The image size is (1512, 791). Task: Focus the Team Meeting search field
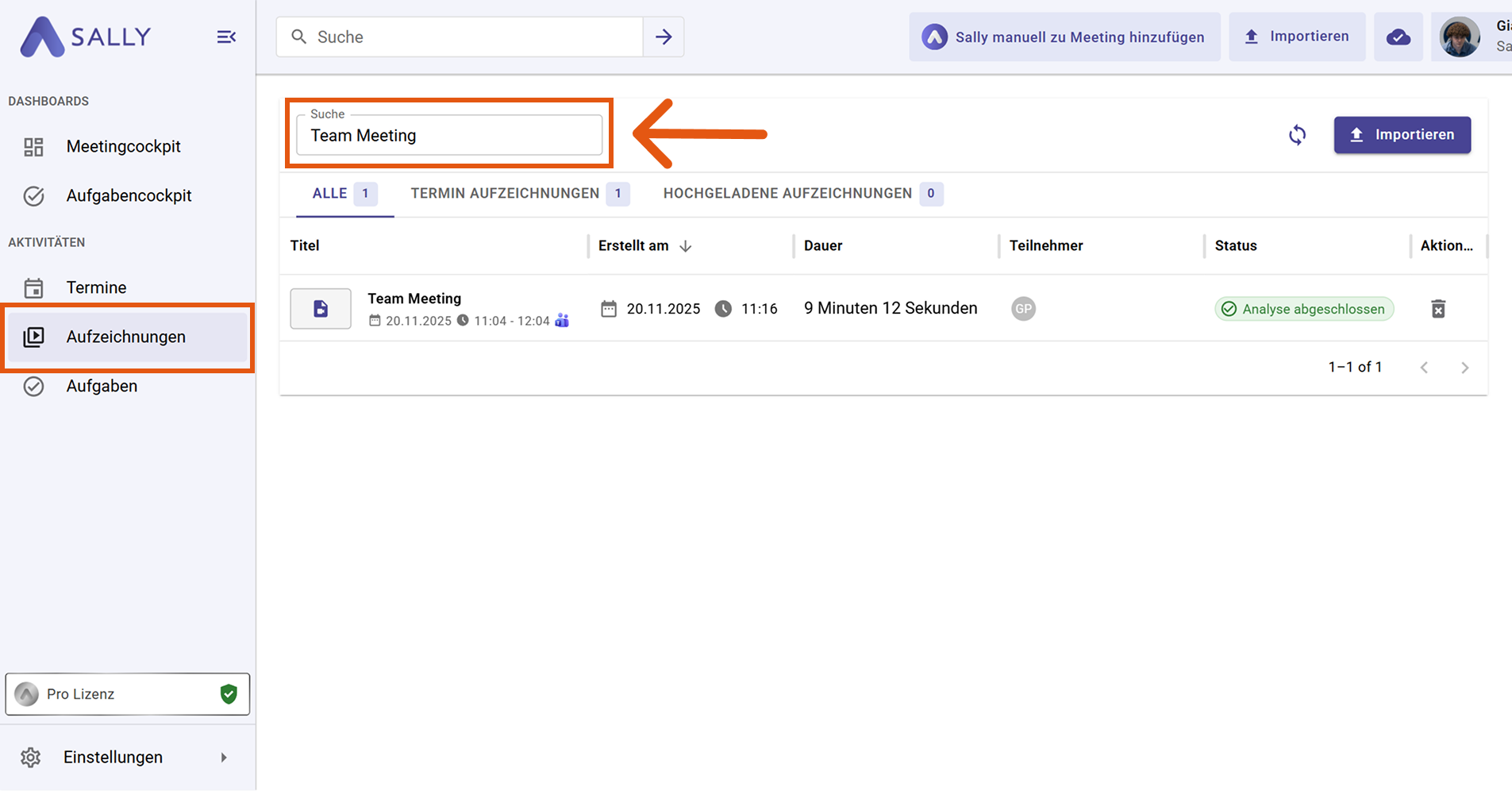pyautogui.click(x=449, y=136)
